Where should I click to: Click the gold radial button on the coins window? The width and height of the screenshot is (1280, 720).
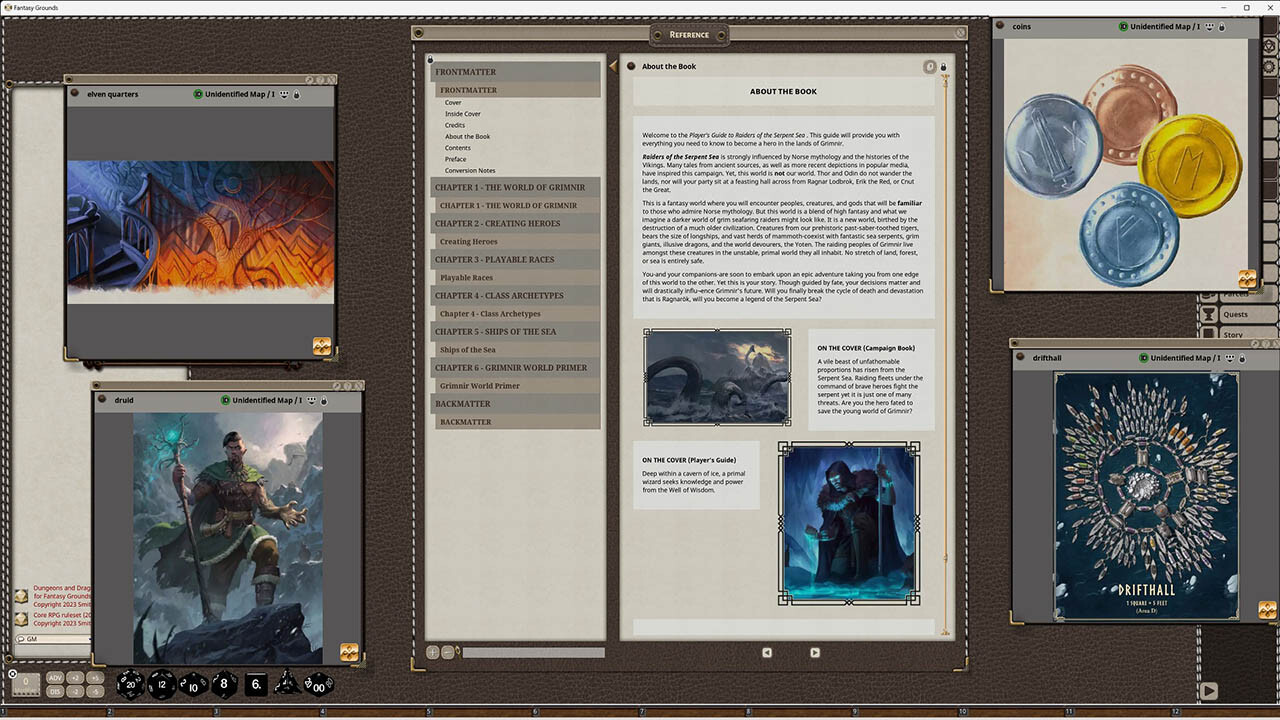(x=1246, y=281)
